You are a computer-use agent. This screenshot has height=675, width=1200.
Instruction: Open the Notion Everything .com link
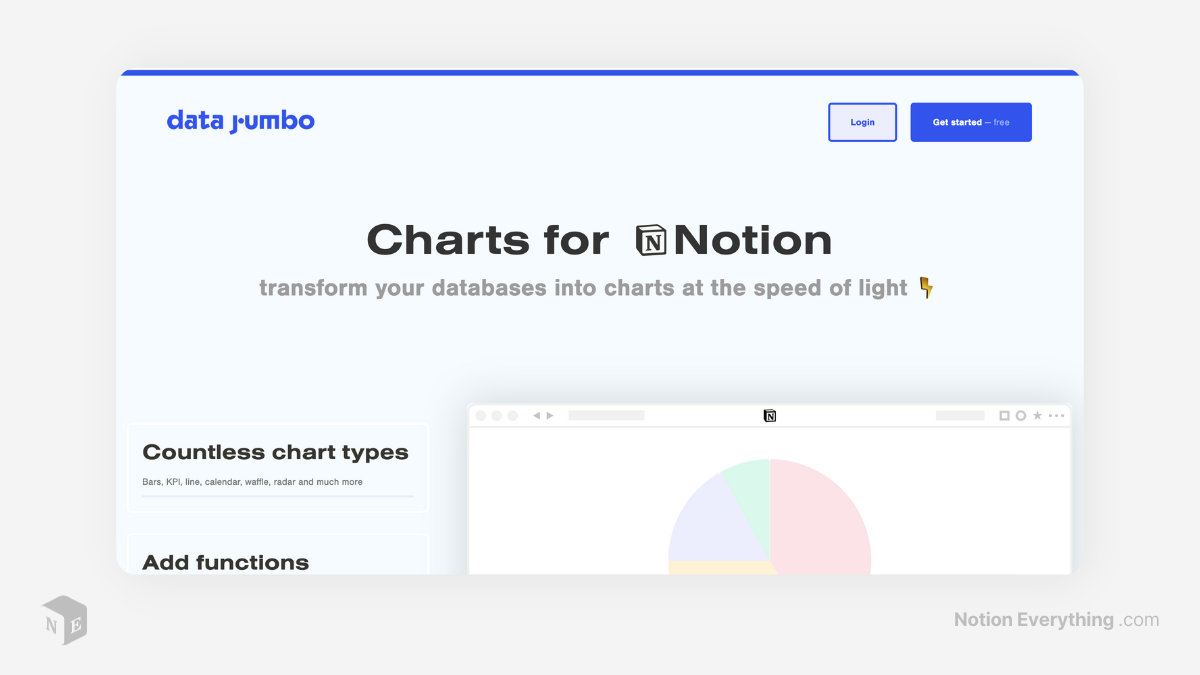click(1055, 620)
